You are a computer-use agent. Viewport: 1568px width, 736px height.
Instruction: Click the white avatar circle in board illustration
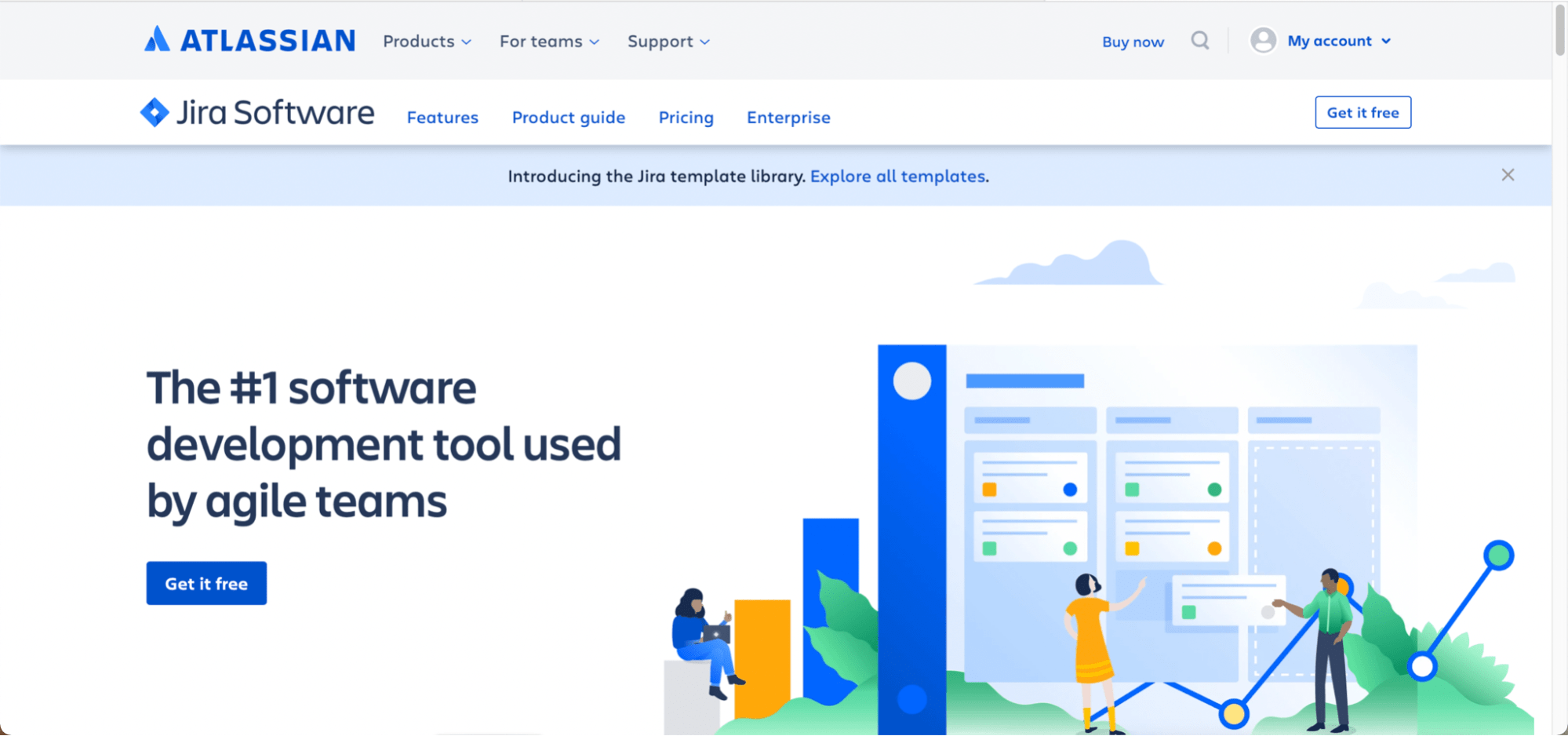pyautogui.click(x=912, y=381)
